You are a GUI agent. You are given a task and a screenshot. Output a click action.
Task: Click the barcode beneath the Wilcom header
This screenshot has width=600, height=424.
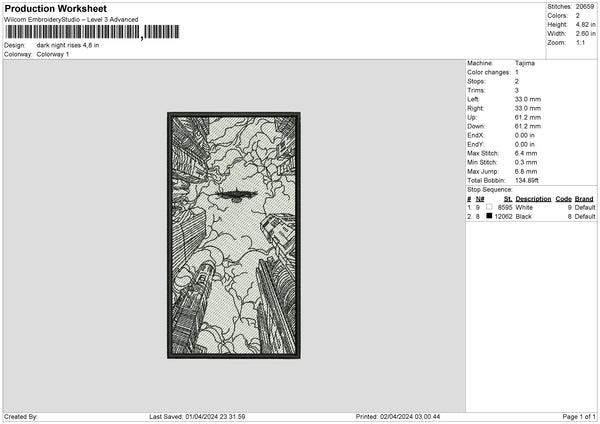pyautogui.click(x=92, y=32)
